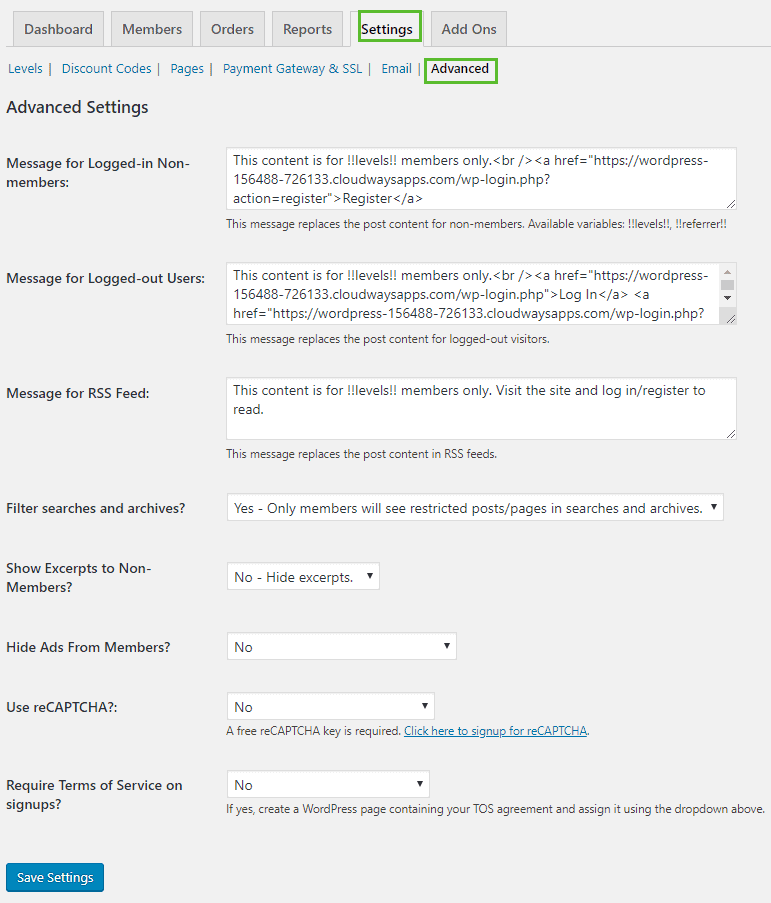This screenshot has height=903, width=771.
Task: Open the Levels settings link
Action: [25, 69]
